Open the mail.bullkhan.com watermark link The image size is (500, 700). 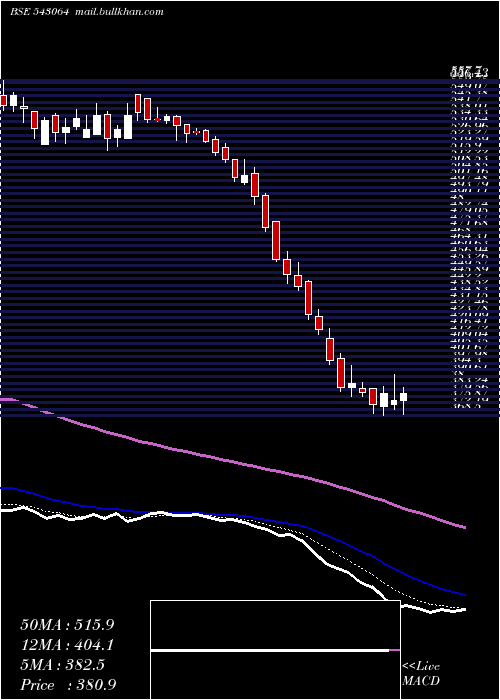click(x=119, y=12)
